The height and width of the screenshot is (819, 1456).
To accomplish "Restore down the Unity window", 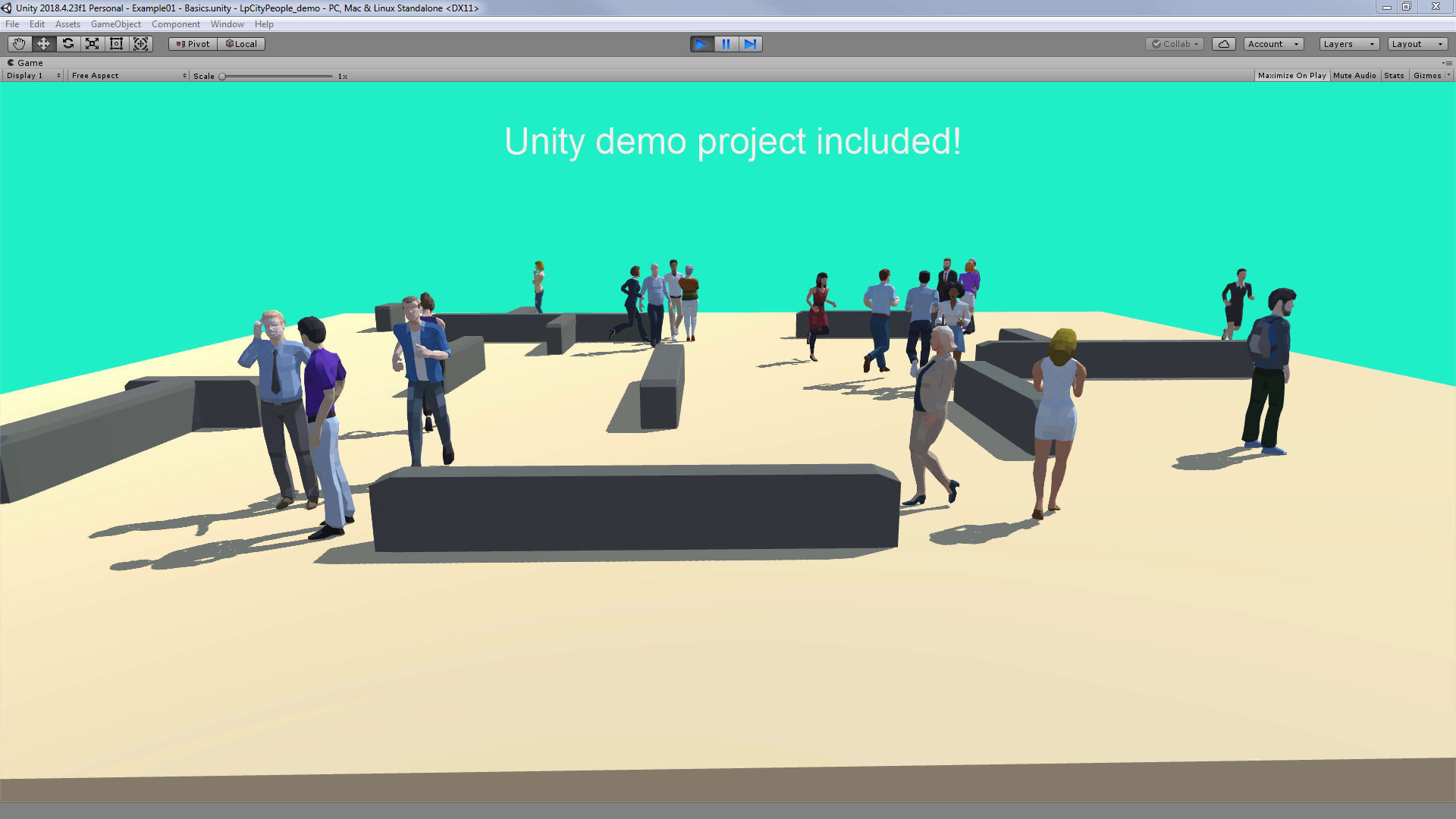I will coord(1406,7).
